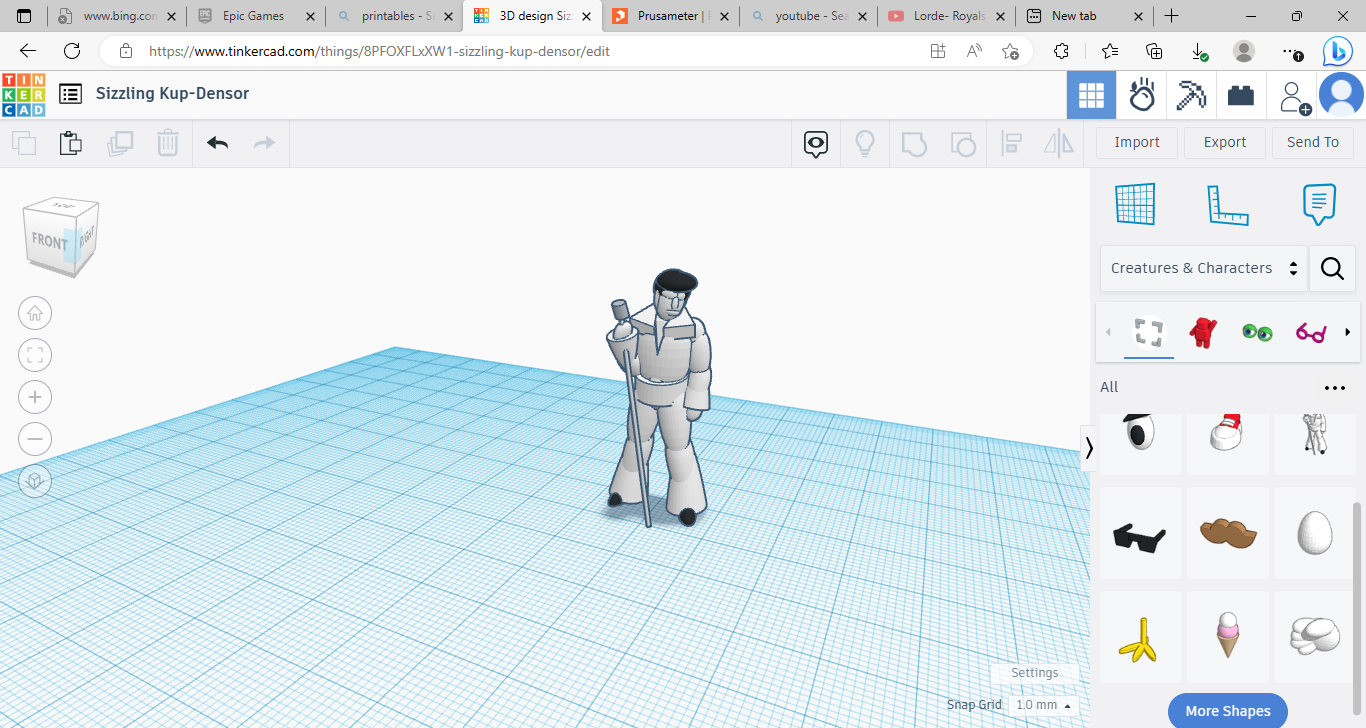Open the three-dot menu beside All
1366x728 pixels.
pos(1335,388)
